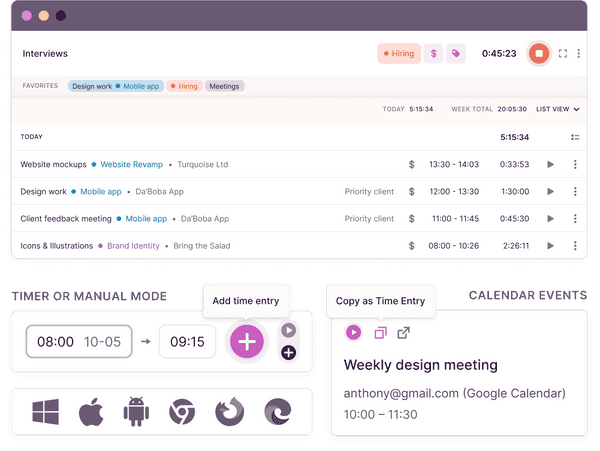
Task: Click the 09:15 end time field
Action: (x=187, y=342)
